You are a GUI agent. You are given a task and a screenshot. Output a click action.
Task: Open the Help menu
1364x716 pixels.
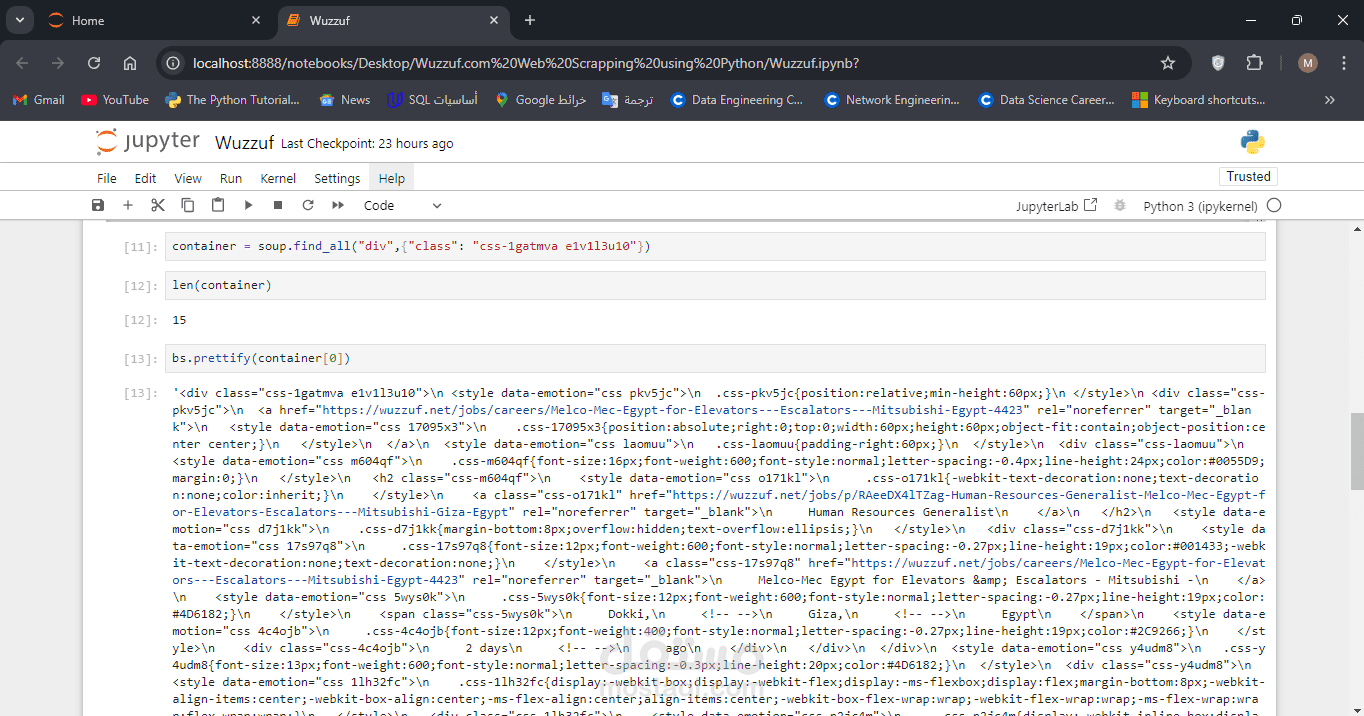click(392, 178)
